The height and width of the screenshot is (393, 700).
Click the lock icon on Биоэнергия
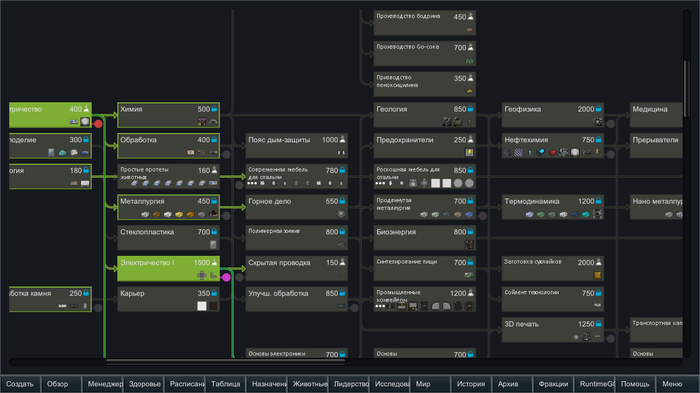coord(470,231)
